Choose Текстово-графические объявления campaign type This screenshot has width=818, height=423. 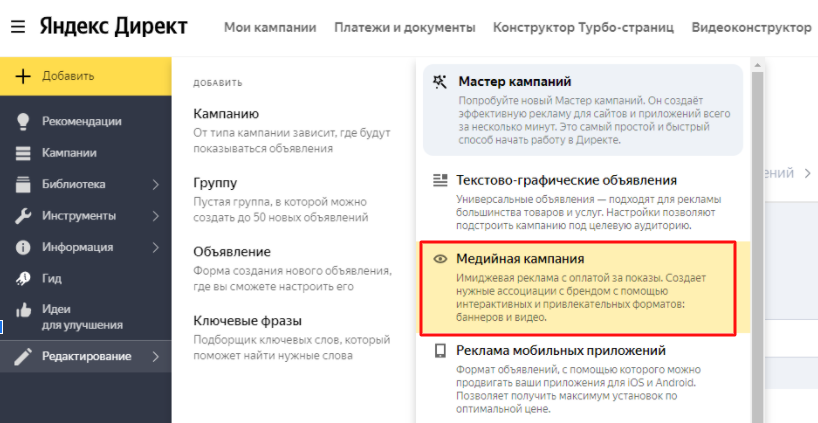point(566,181)
